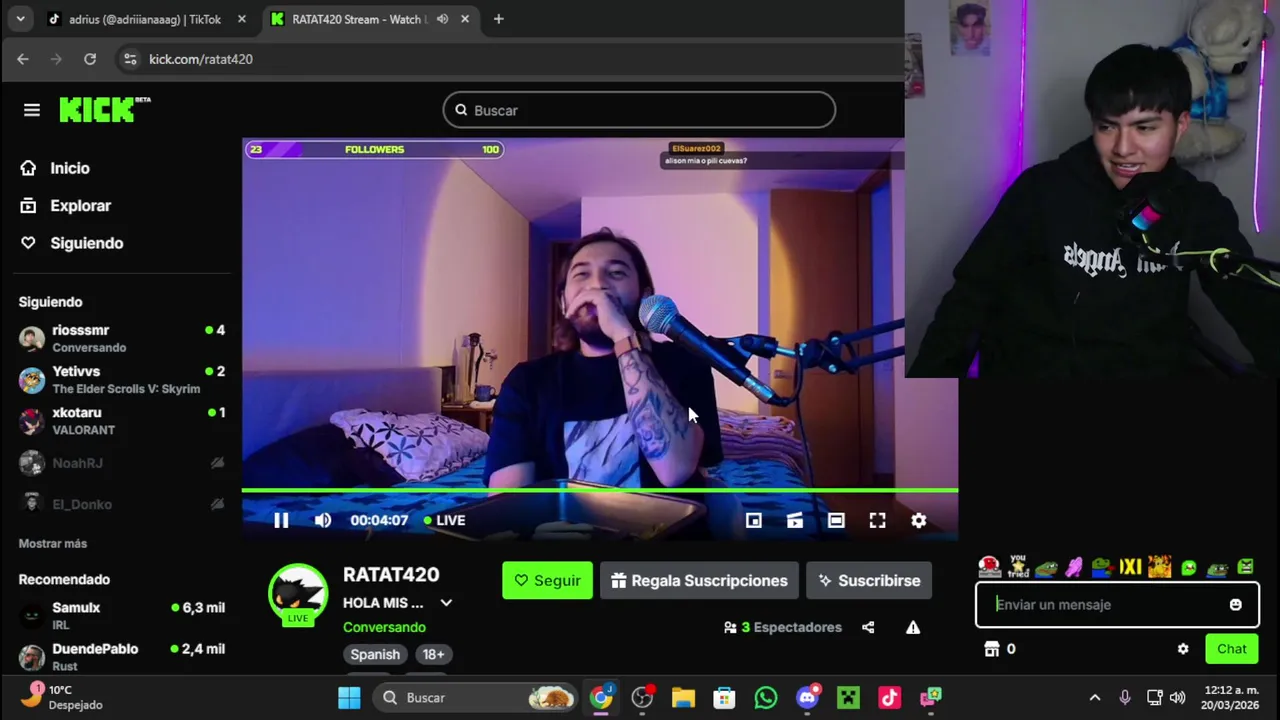Open the emoji picker smiley in chat
1280x720 pixels.
point(1236,604)
